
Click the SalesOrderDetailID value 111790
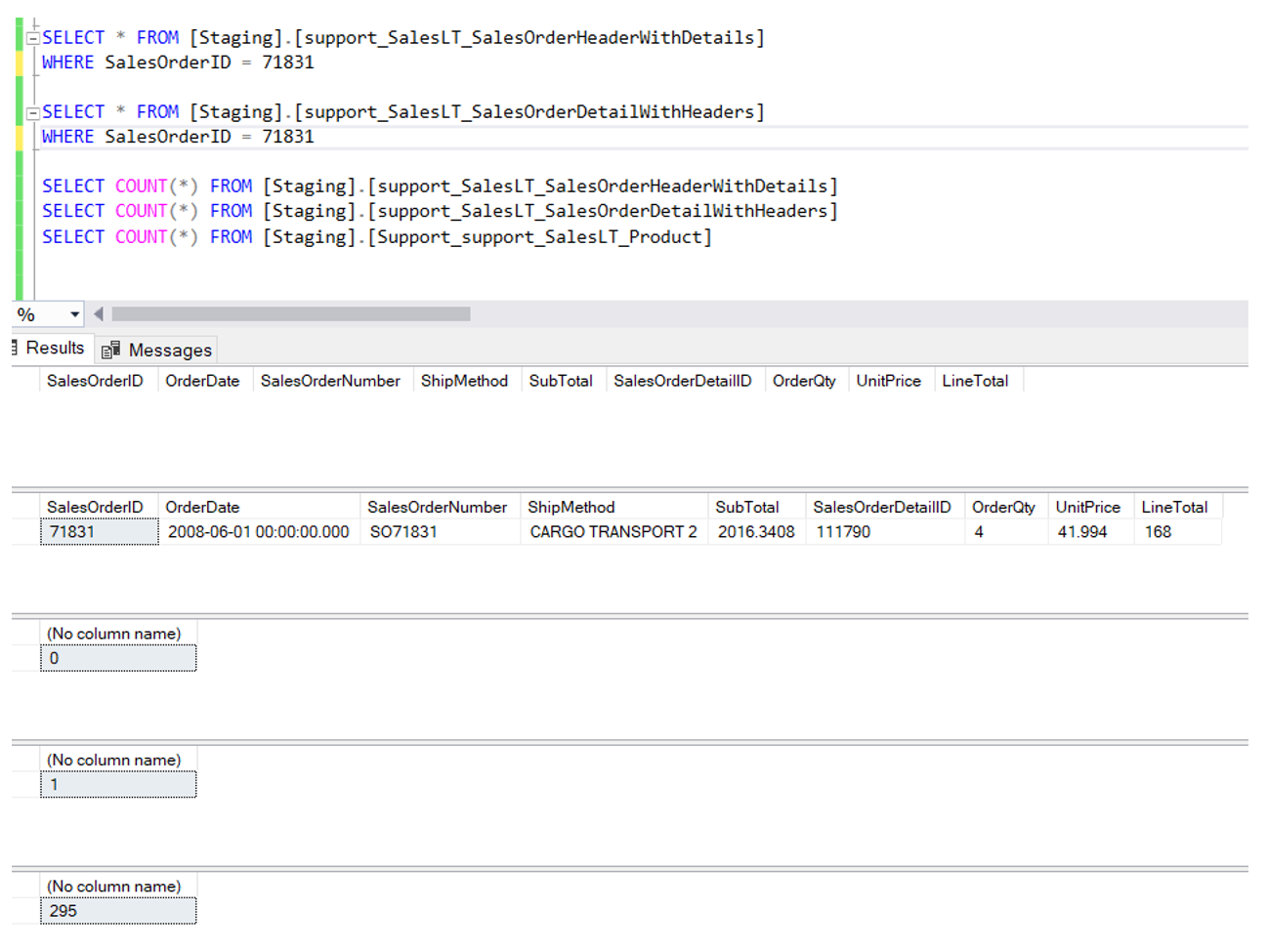point(883,532)
